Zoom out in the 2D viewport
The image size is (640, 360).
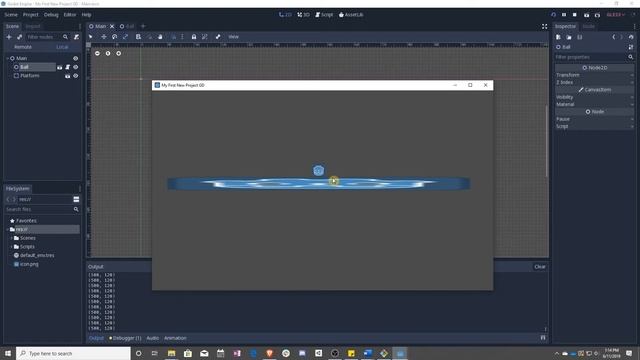coord(97,53)
